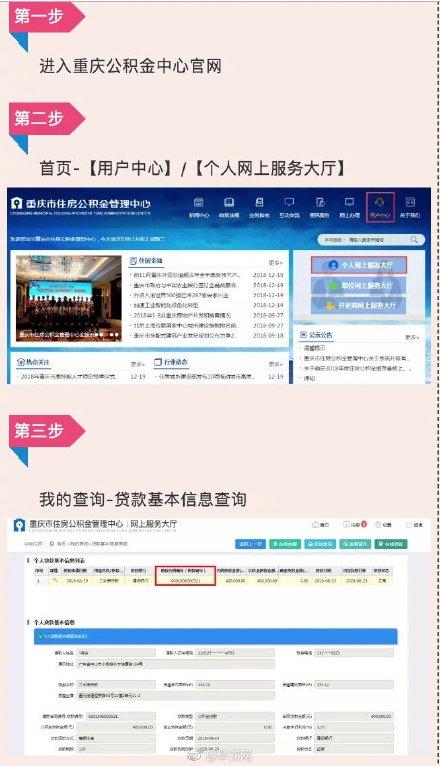The height and width of the screenshot is (766, 440).
Task: Click the 重庆市住房公积金管理中心 logo
Action: click(x=81, y=205)
